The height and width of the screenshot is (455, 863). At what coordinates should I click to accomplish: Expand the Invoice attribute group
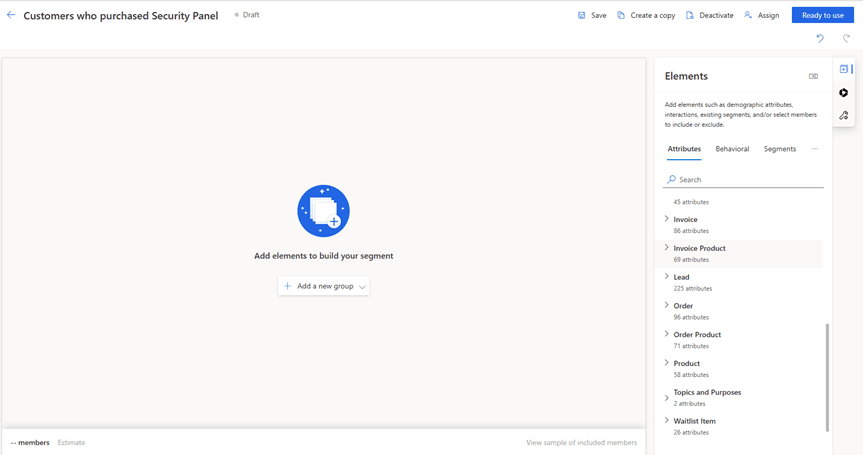click(667, 219)
